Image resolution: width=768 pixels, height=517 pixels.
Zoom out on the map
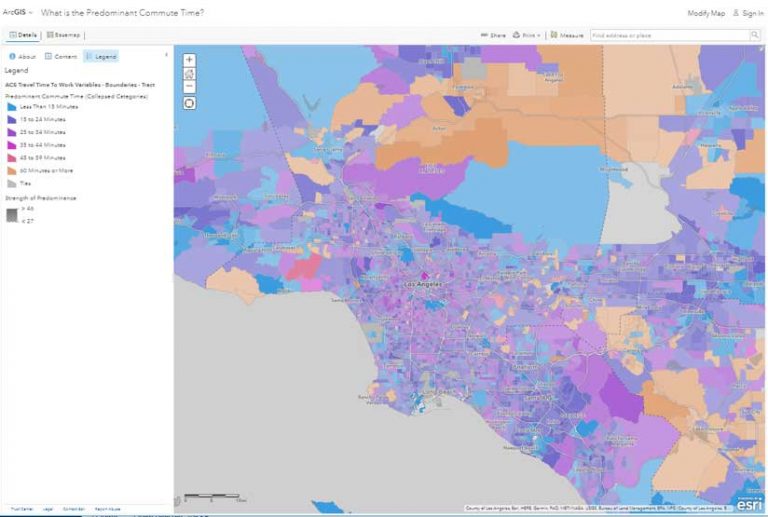(x=190, y=87)
